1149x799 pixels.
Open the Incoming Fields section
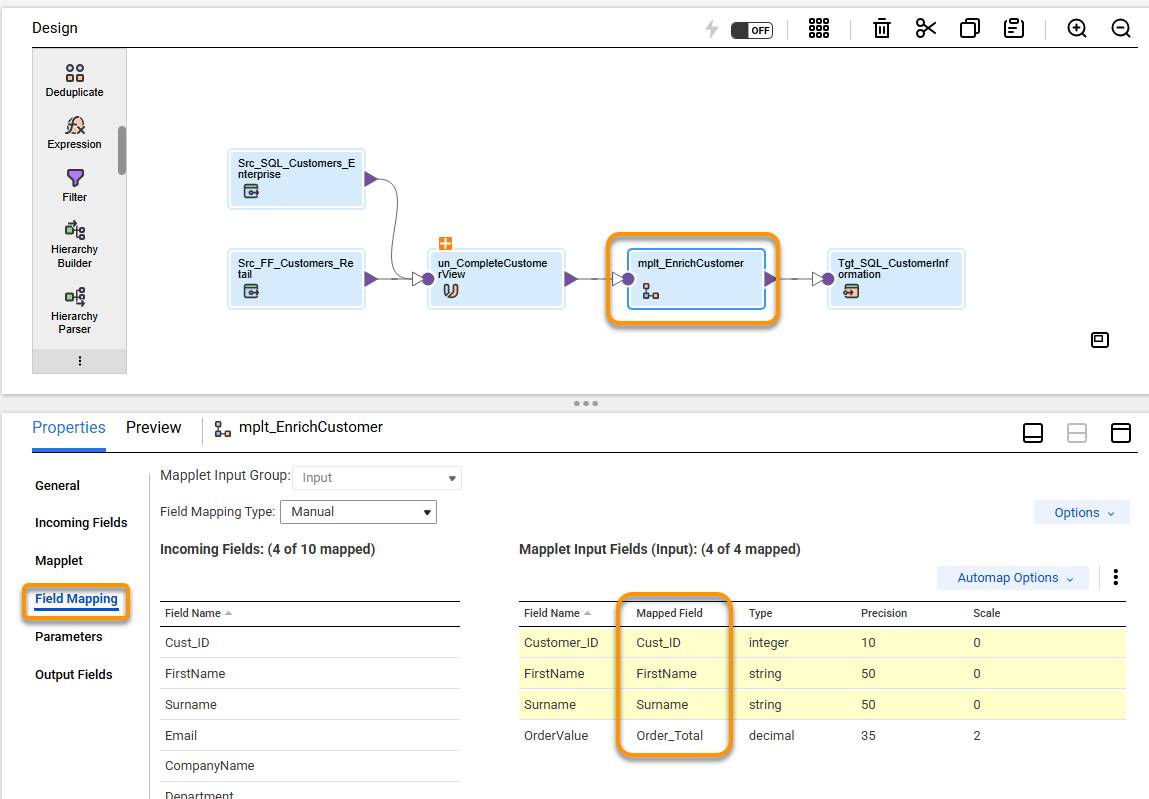pyautogui.click(x=81, y=523)
